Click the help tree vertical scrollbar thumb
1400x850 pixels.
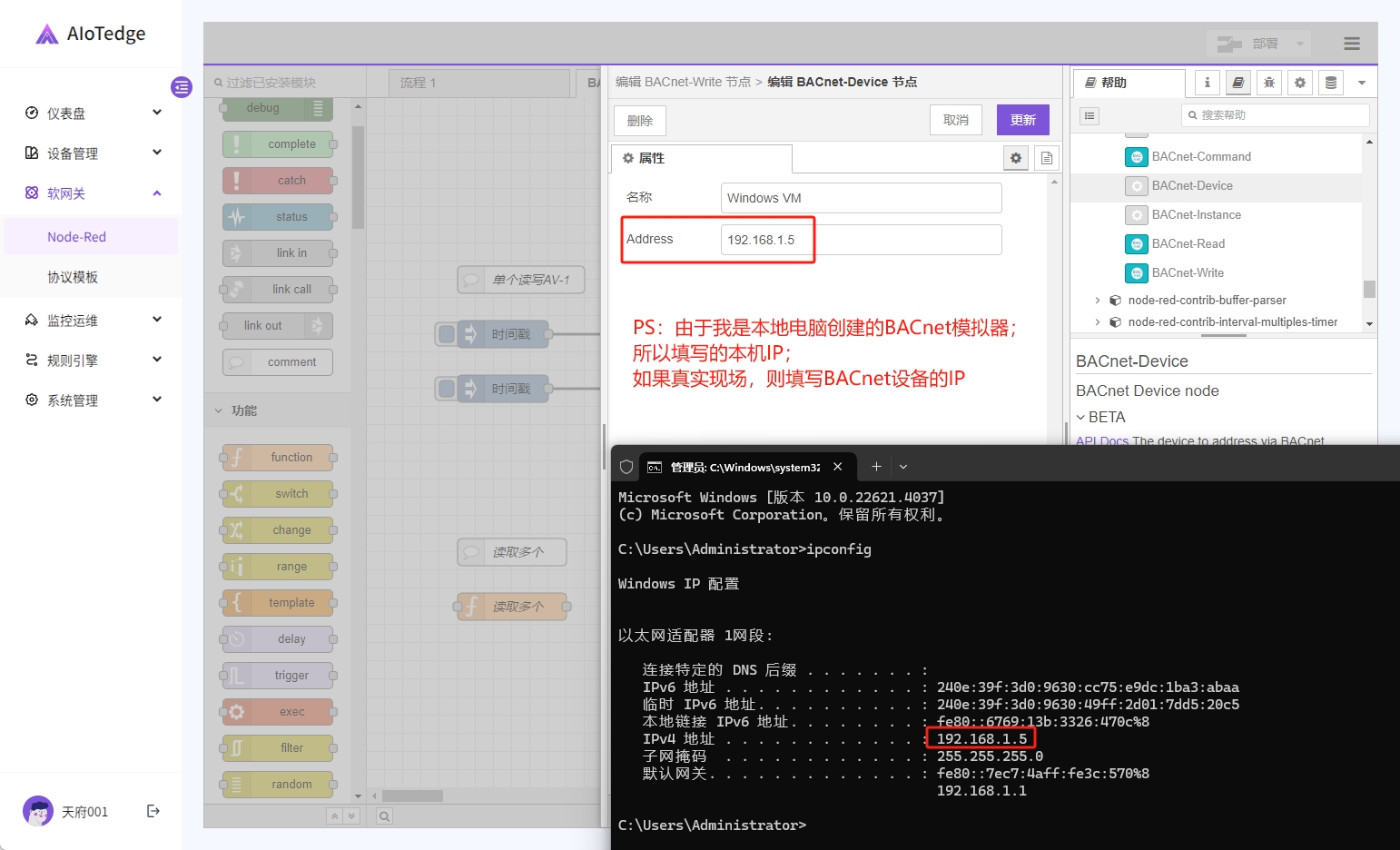coord(1369,289)
